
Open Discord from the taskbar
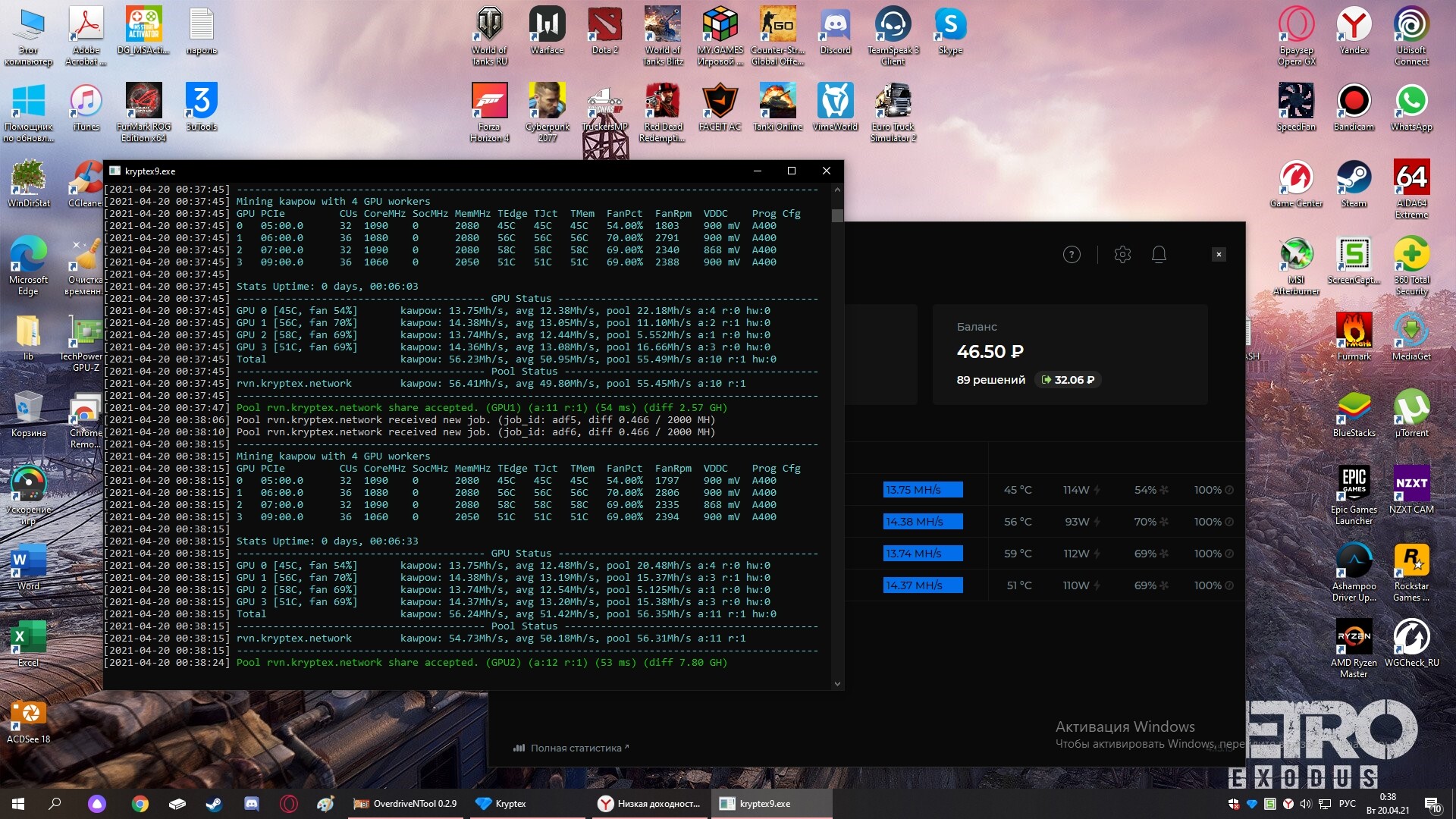tap(252, 804)
